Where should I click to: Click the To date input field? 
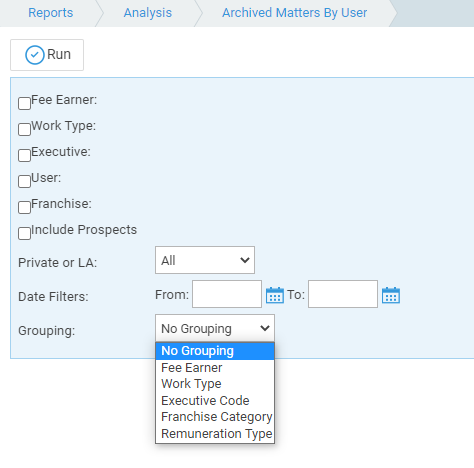coord(343,294)
